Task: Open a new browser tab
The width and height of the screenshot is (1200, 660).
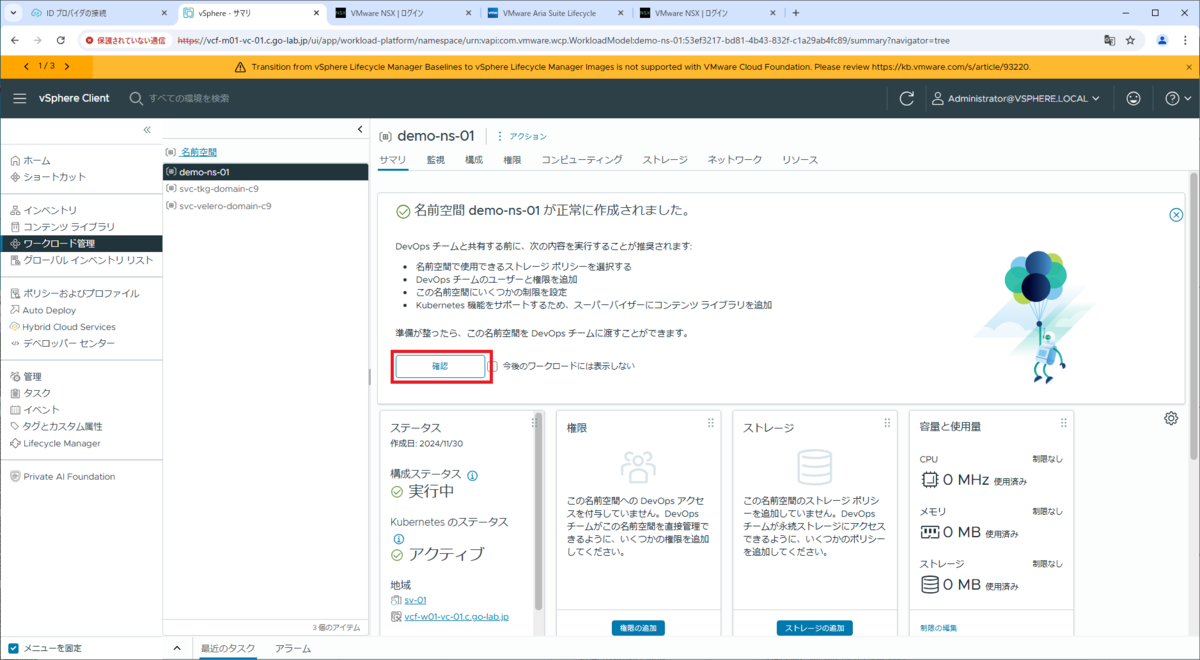Action: click(x=796, y=13)
